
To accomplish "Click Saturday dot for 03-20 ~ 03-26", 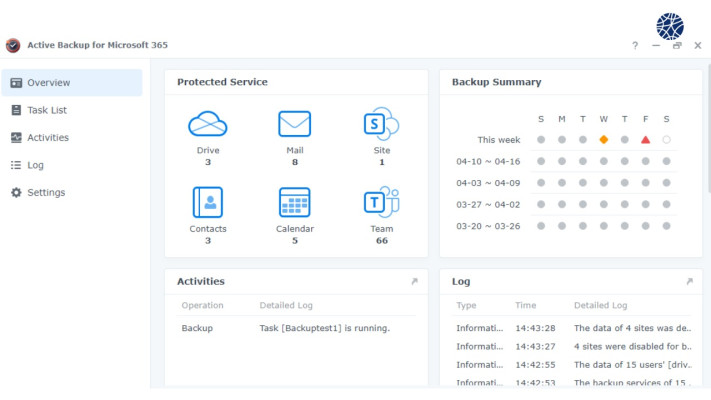I will pyautogui.click(x=666, y=226).
